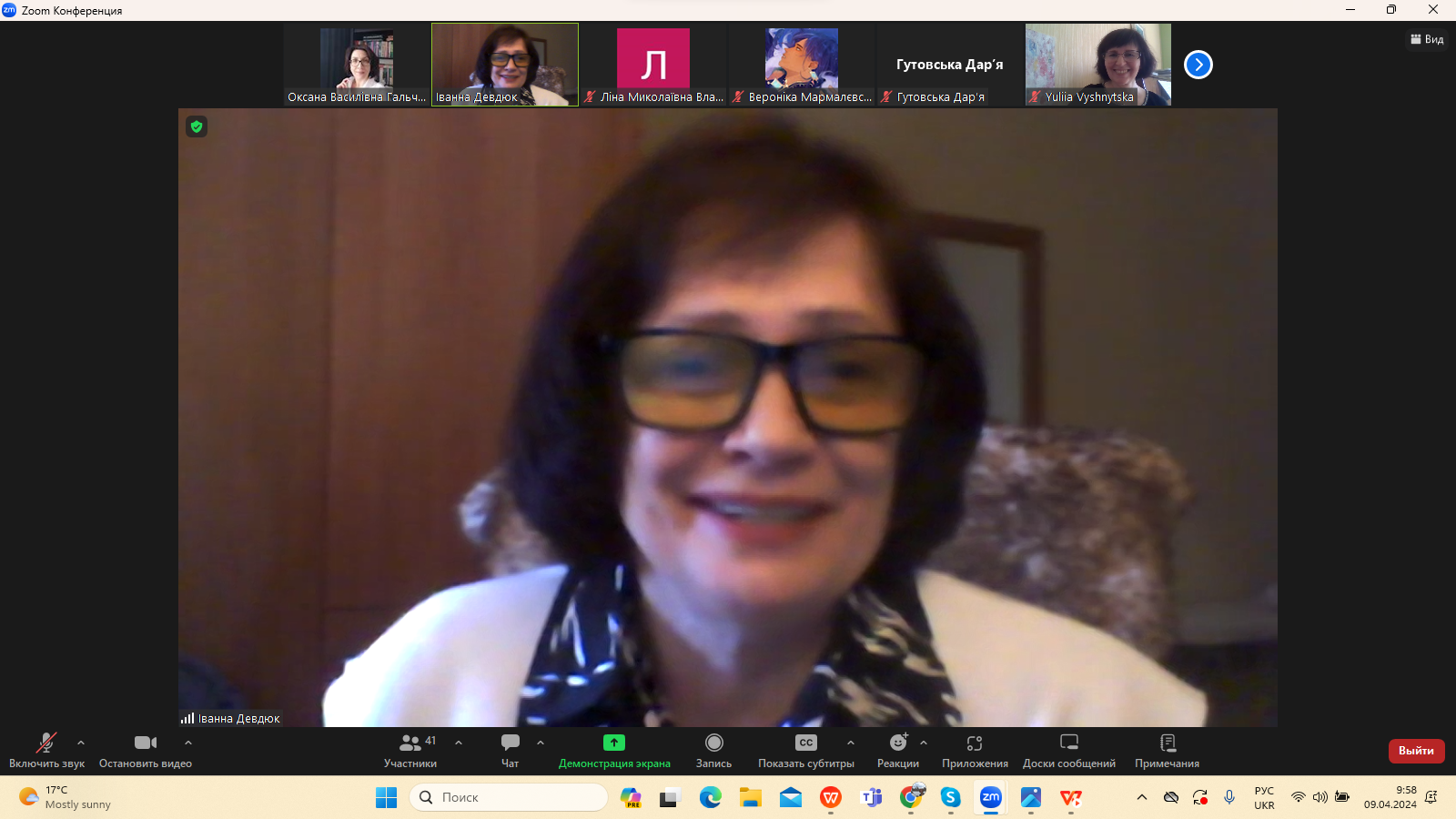The height and width of the screenshot is (819, 1456).
Task: Expand audio options arrow beside microphone
Action: tap(81, 743)
